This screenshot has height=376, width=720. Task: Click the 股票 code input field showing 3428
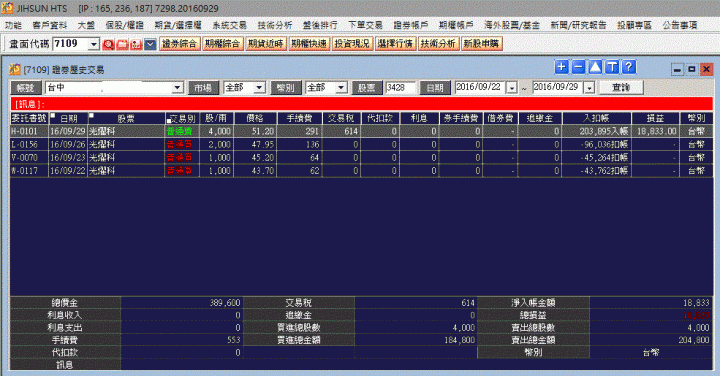point(400,87)
